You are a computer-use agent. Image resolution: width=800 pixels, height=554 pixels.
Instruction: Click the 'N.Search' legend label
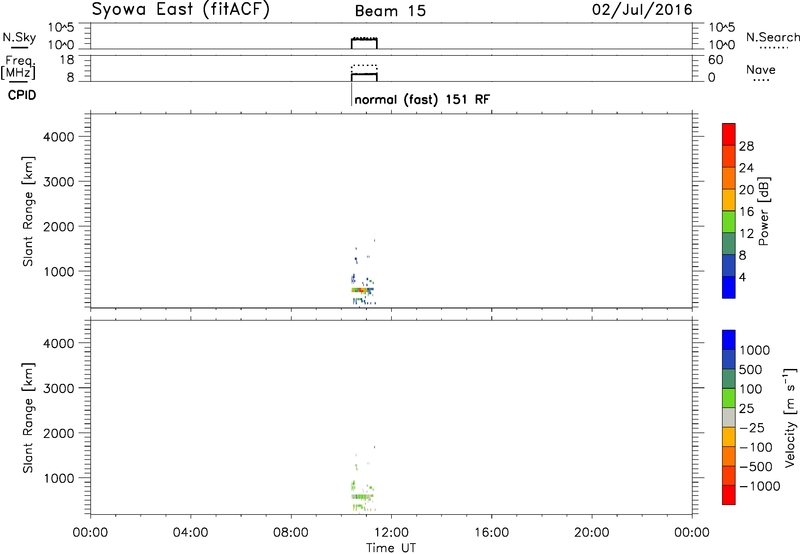(772, 37)
